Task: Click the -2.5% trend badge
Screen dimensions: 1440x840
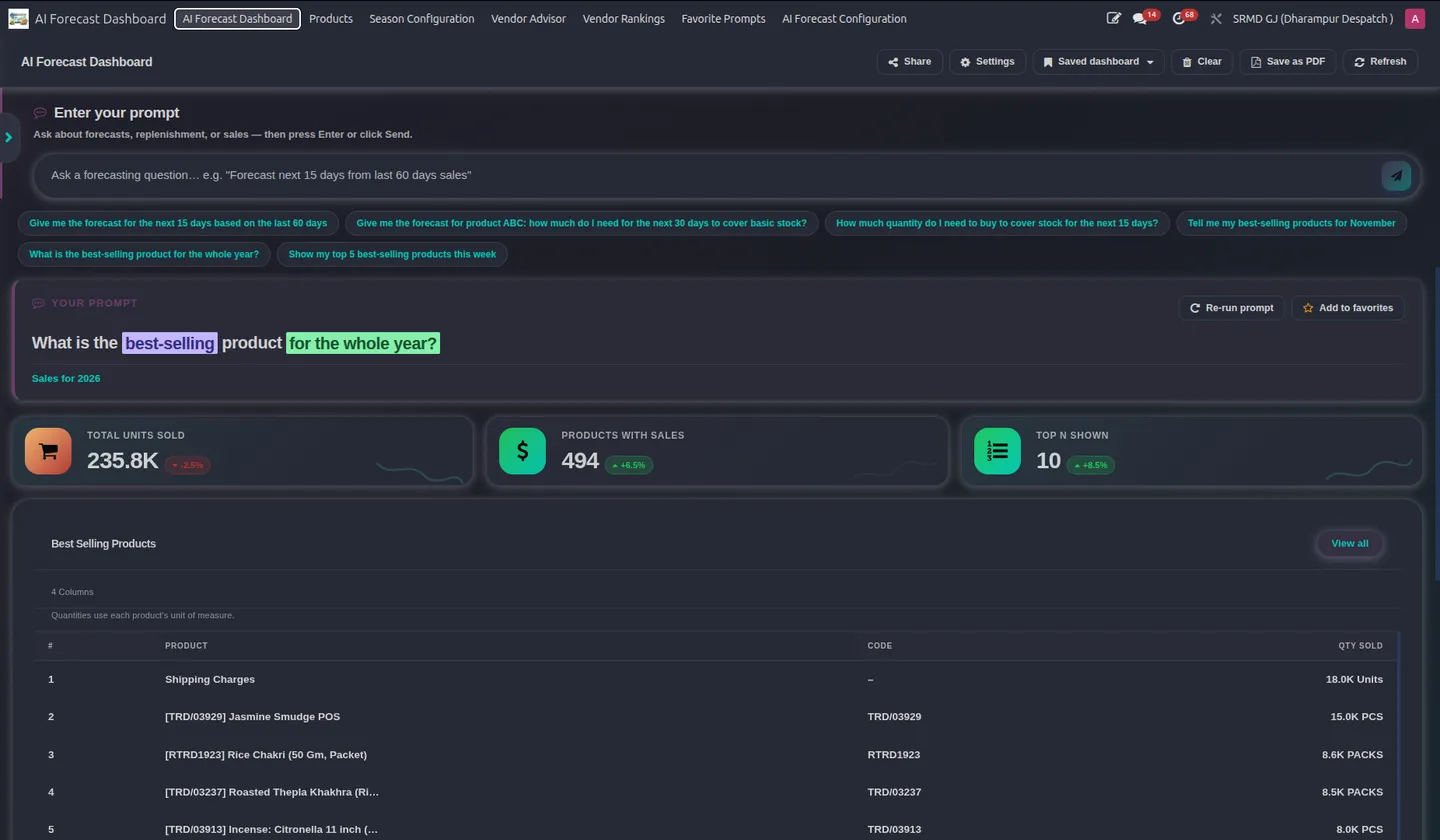Action: click(x=188, y=466)
